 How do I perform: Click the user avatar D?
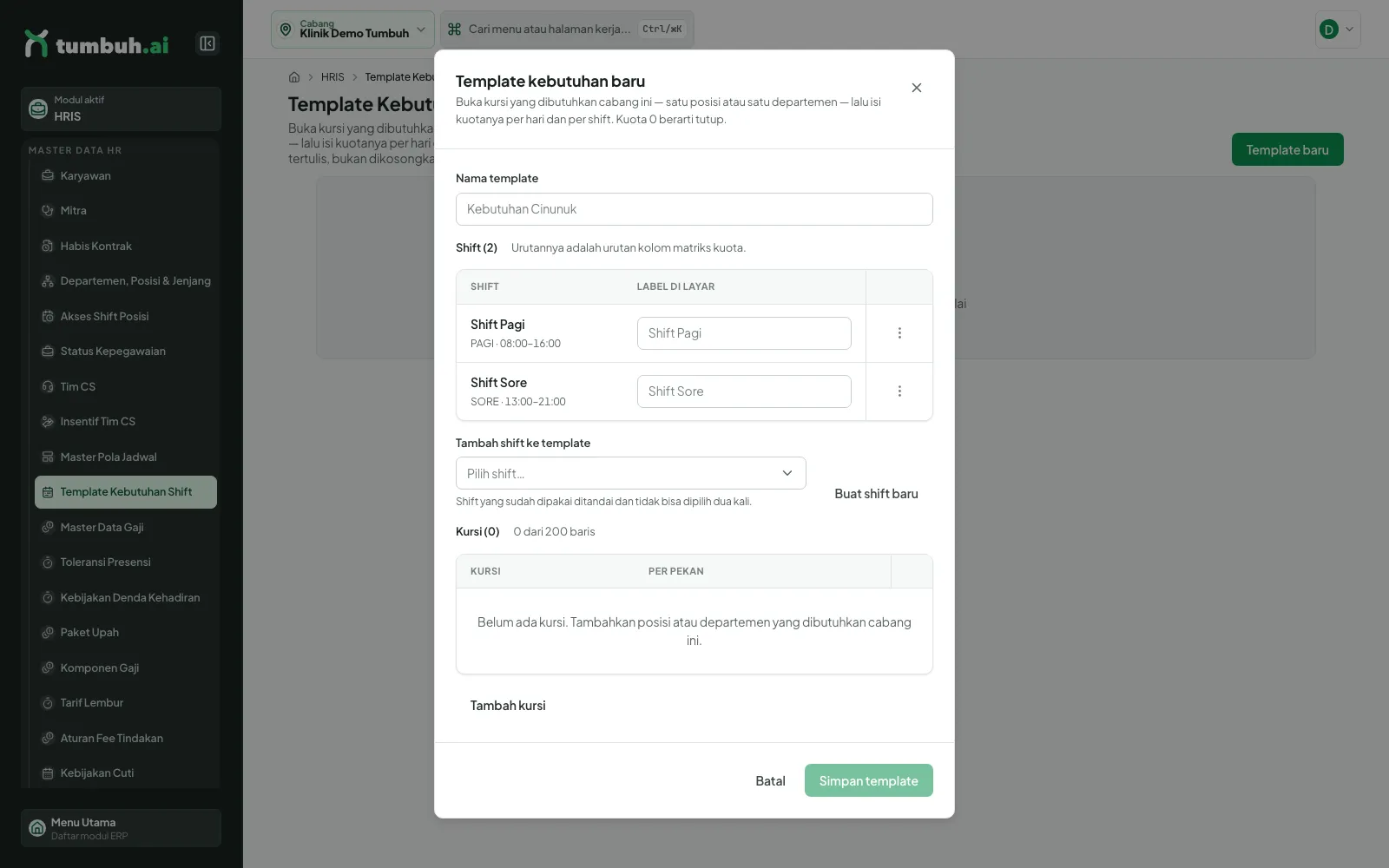1328,30
